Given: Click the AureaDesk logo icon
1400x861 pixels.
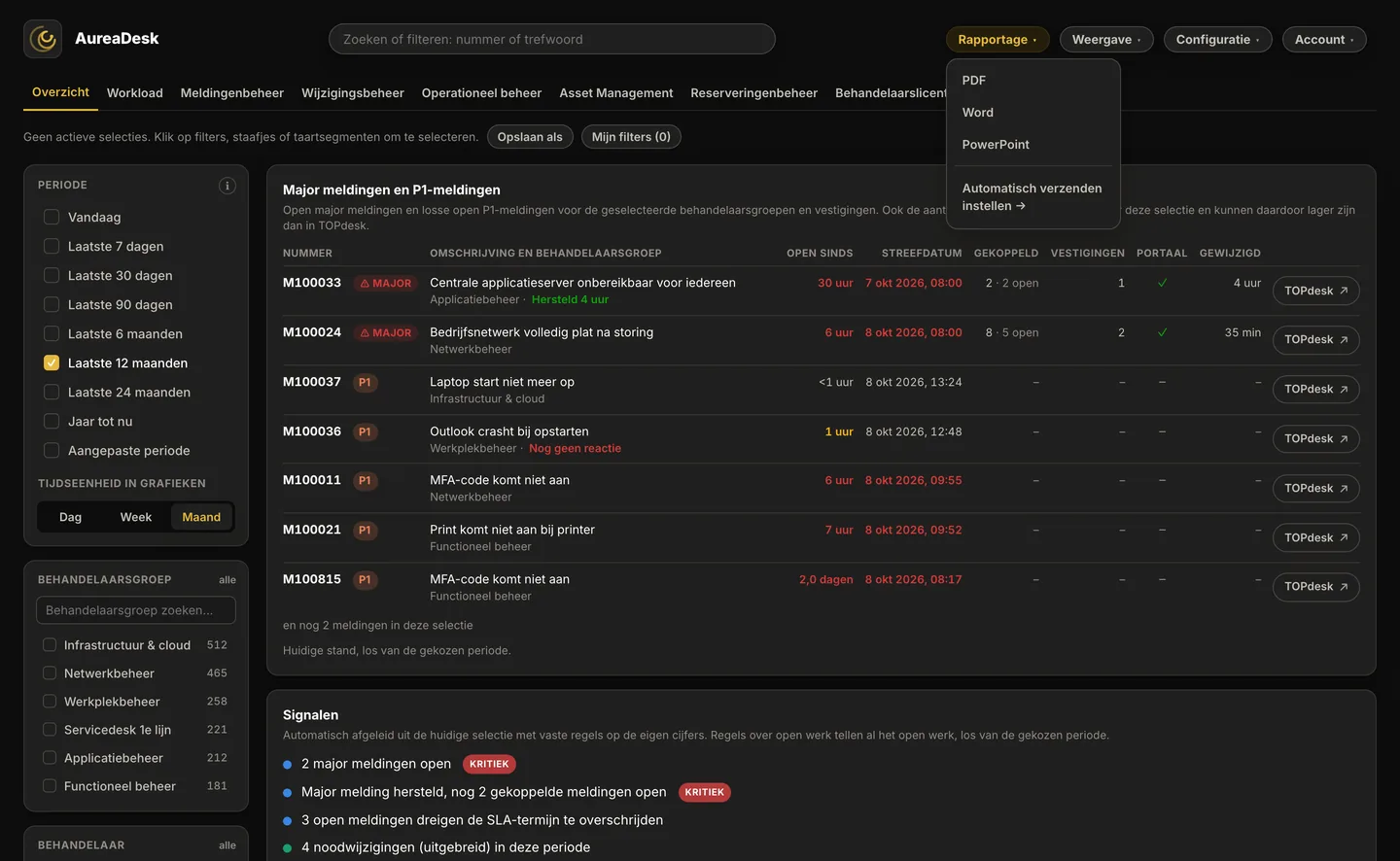Looking at the screenshot, I should pos(43,39).
